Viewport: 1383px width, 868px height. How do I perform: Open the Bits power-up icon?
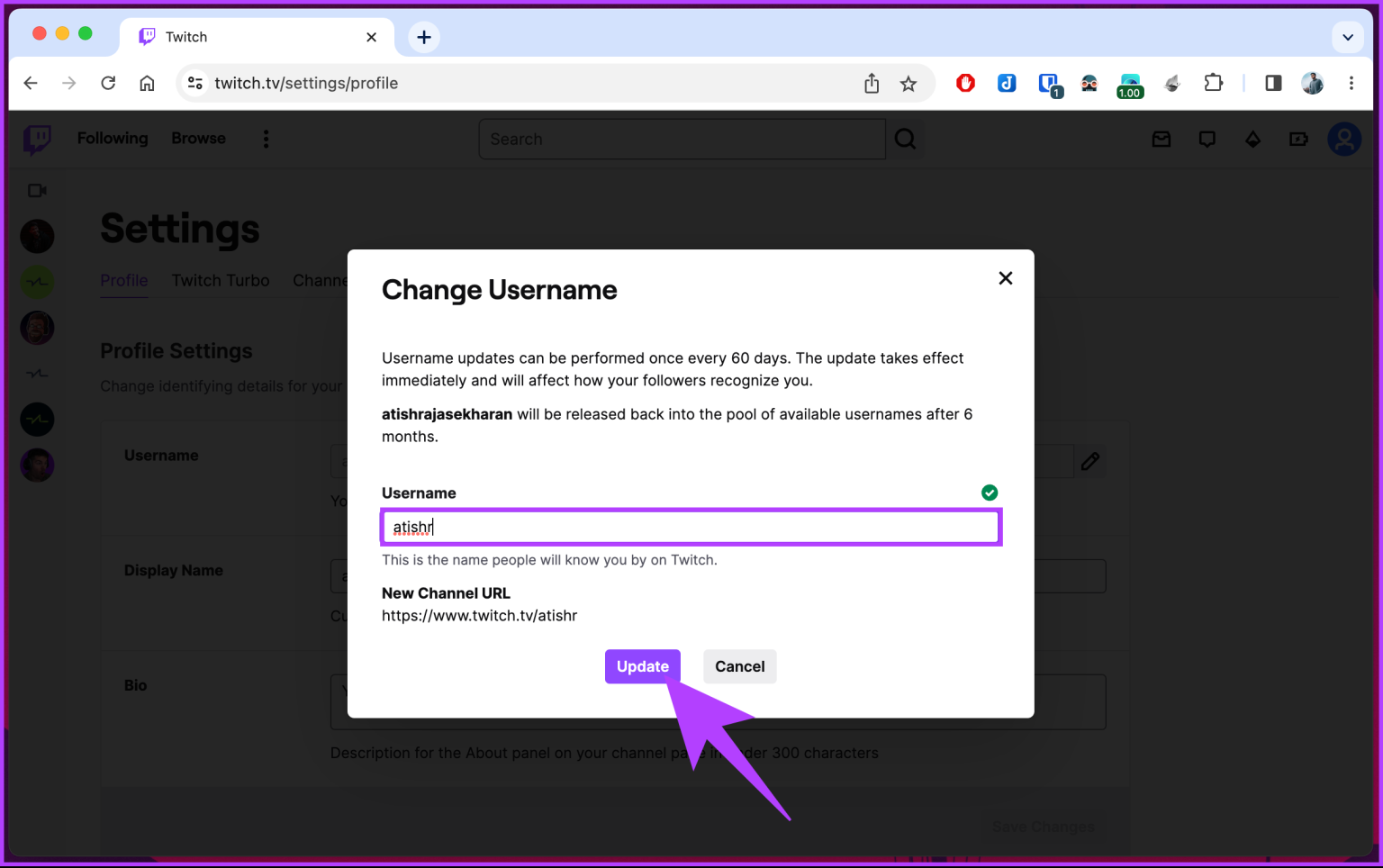tap(1298, 139)
